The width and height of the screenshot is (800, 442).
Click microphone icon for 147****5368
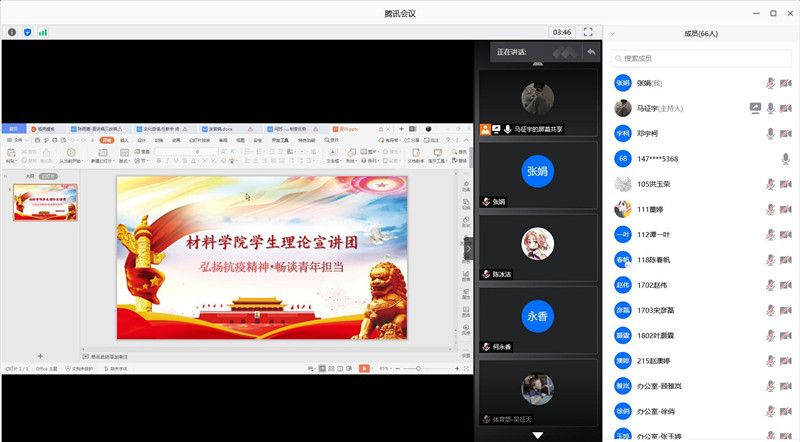(786, 159)
